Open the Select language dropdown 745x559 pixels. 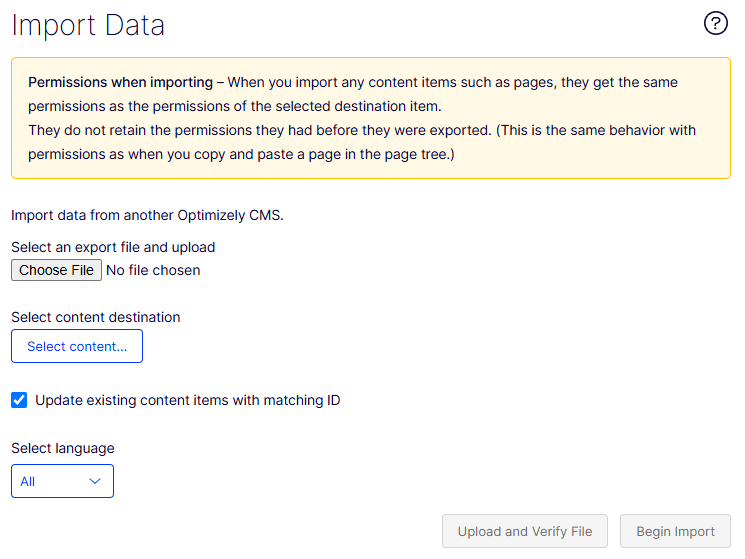pyautogui.click(x=62, y=481)
